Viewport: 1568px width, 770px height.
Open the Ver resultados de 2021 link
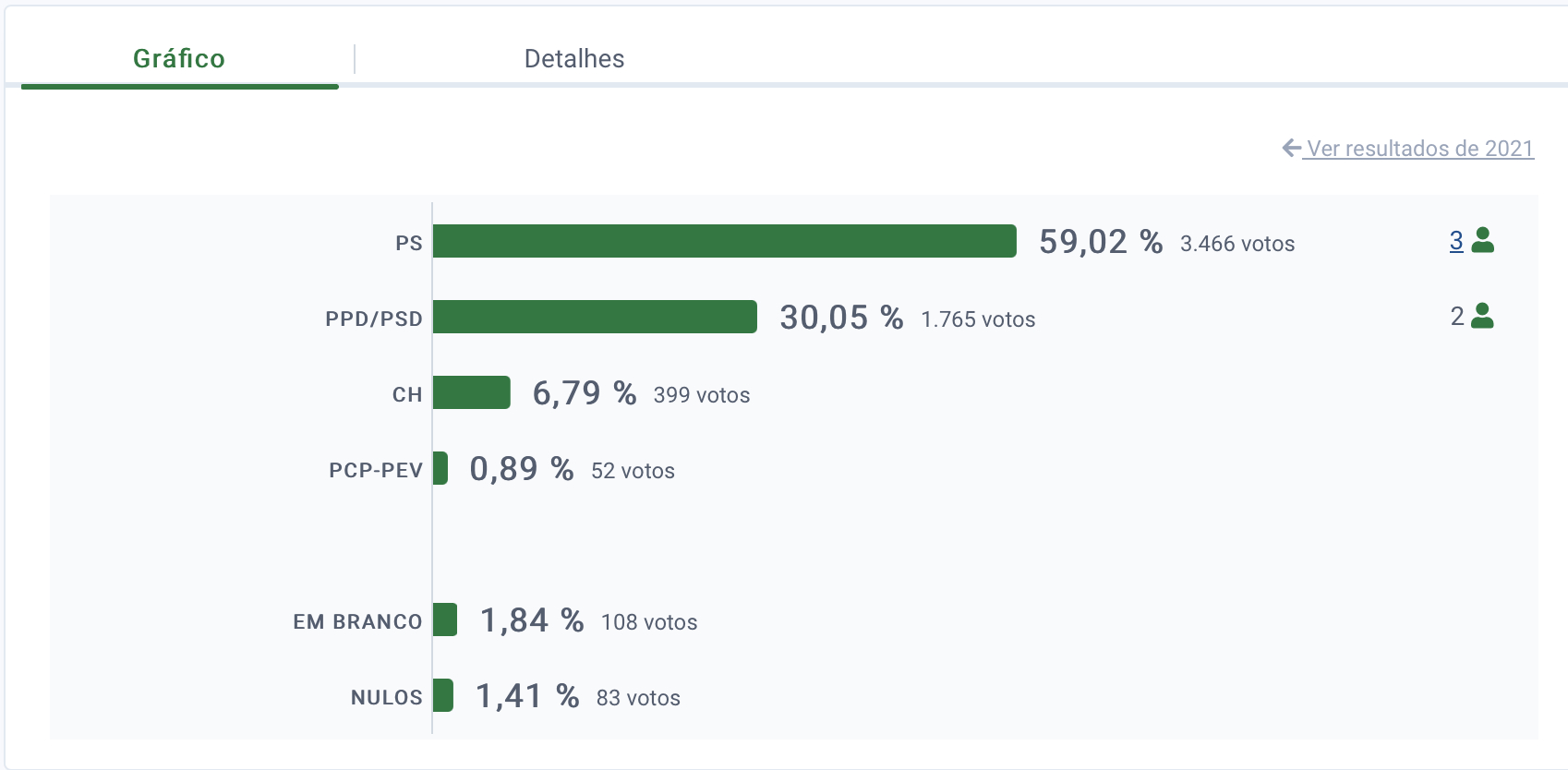pyautogui.click(x=1420, y=149)
